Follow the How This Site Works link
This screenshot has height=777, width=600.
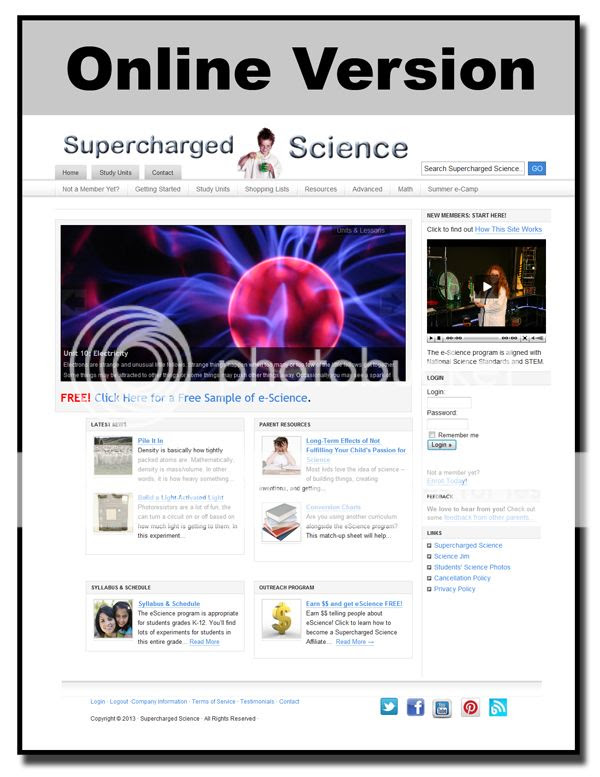(508, 229)
